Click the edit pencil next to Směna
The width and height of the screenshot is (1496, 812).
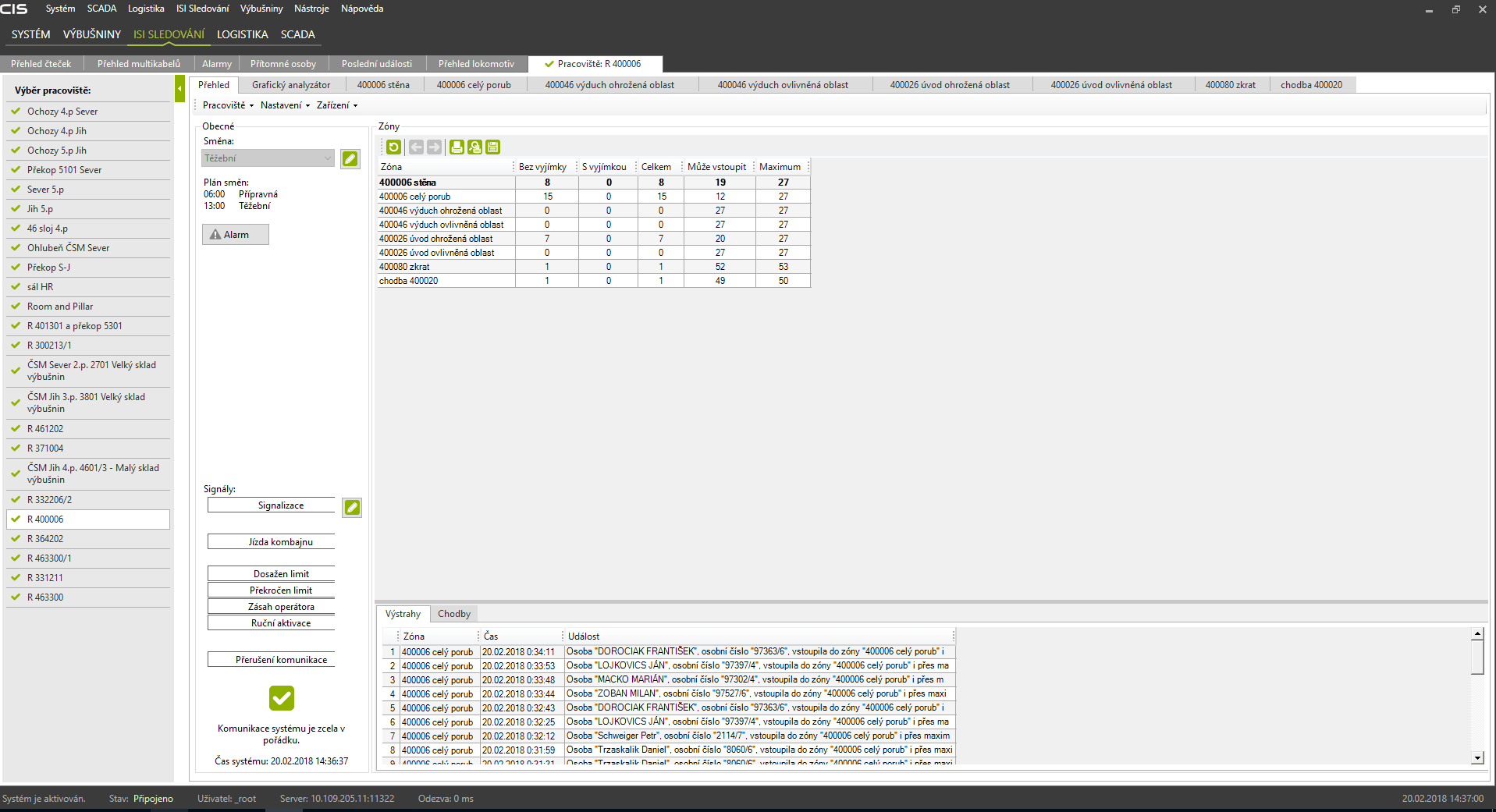[350, 158]
